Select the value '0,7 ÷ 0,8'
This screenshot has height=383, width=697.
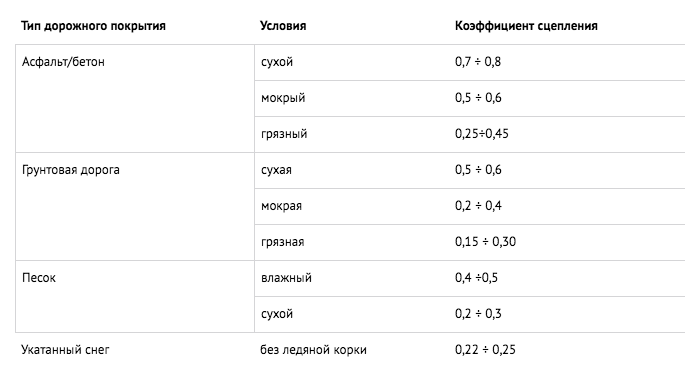tap(478, 62)
